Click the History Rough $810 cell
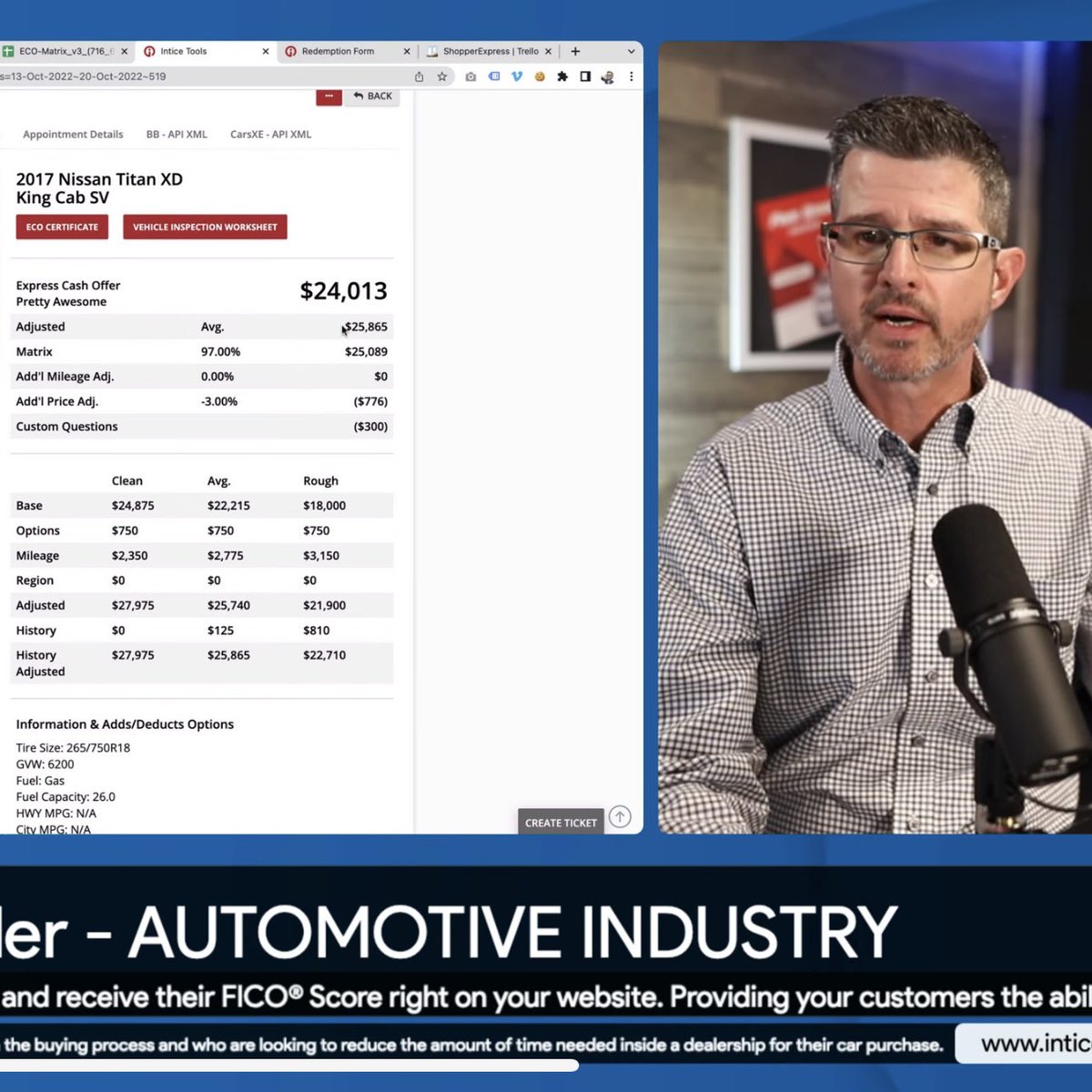The width and height of the screenshot is (1092, 1092). tap(316, 630)
